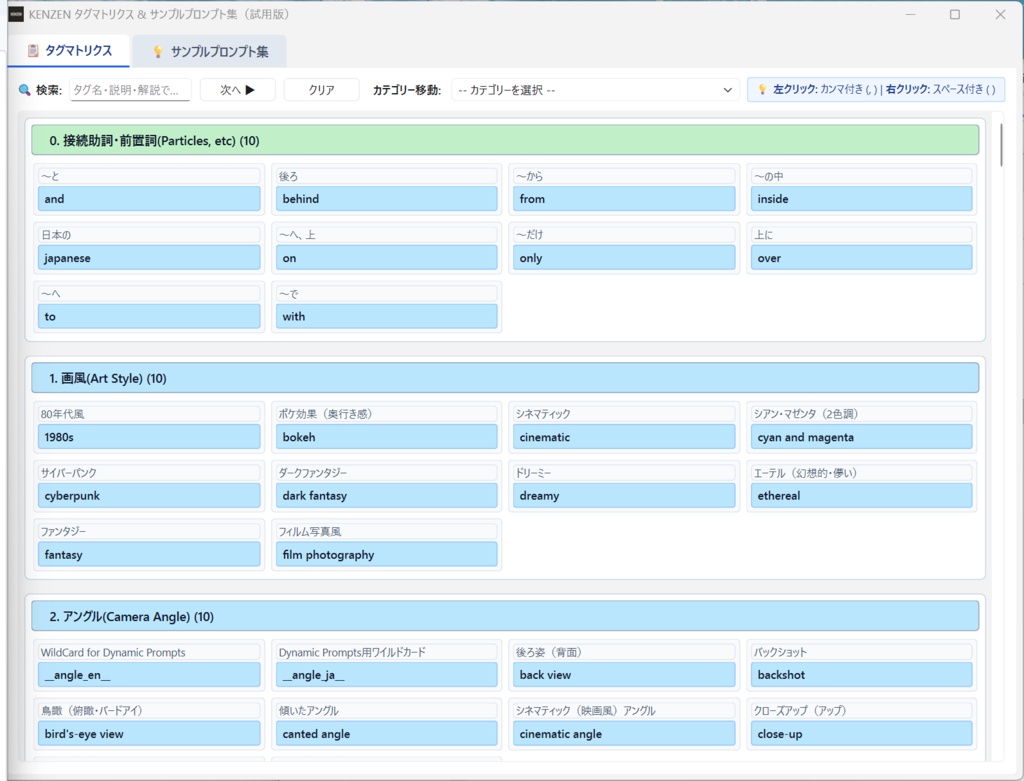Screen dimensions: 1024x781
Task: Choose the 'fantasy' tag
Action: tap(149, 554)
